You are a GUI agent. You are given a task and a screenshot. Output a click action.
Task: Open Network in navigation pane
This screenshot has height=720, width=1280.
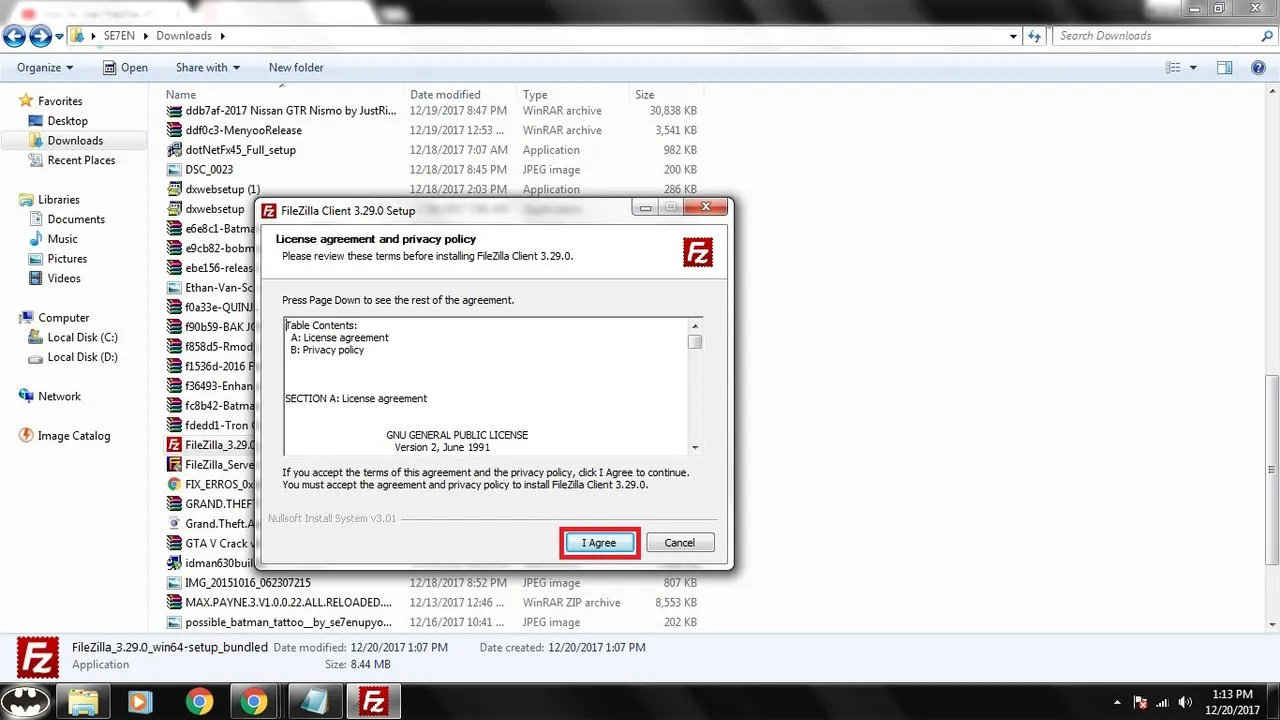(59, 397)
